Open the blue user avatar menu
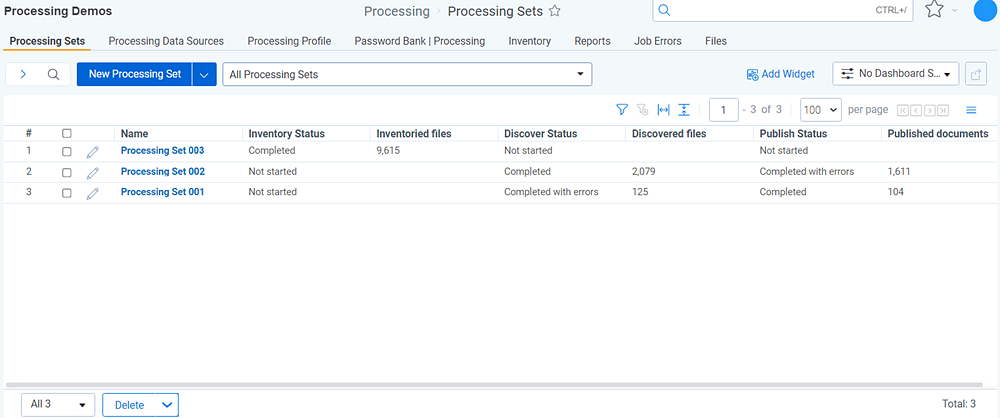The image size is (1000, 418). (x=985, y=10)
